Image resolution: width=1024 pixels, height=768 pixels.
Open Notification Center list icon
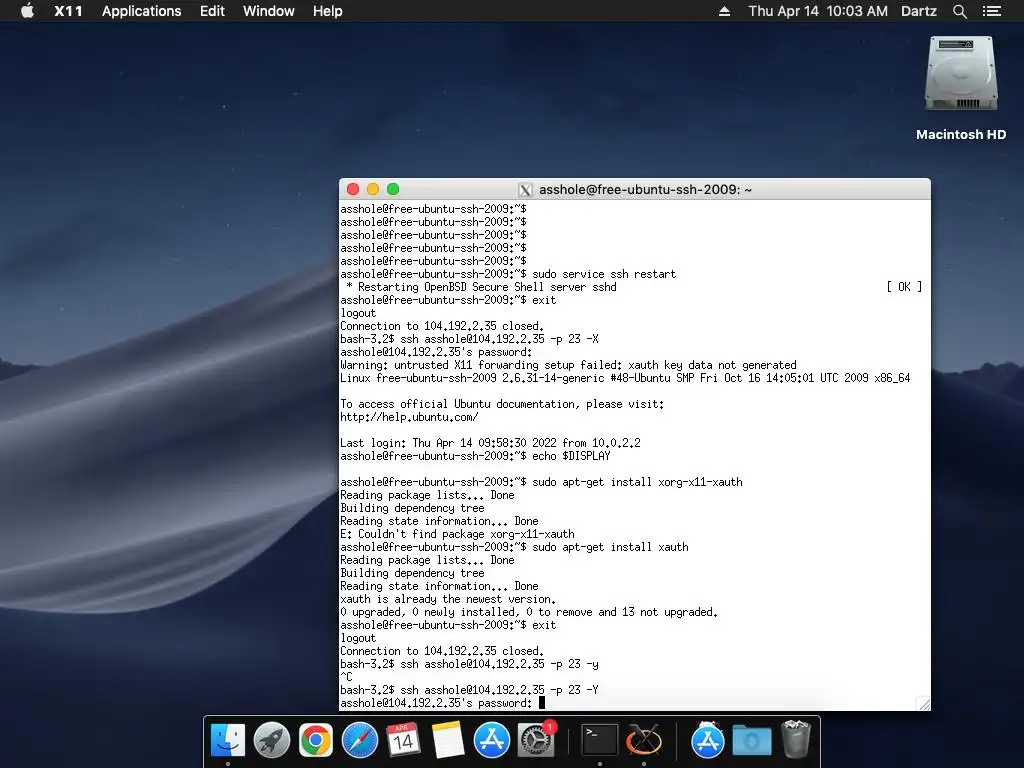point(992,11)
